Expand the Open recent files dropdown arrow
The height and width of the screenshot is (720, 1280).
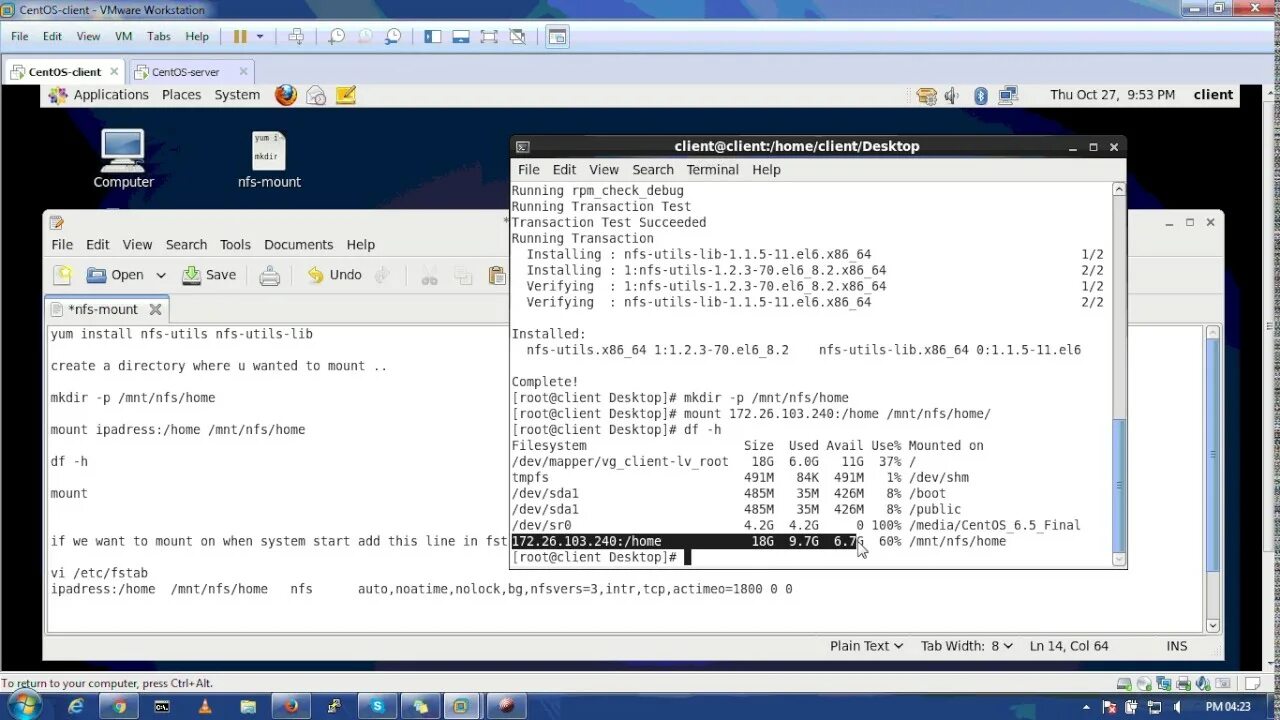point(160,275)
